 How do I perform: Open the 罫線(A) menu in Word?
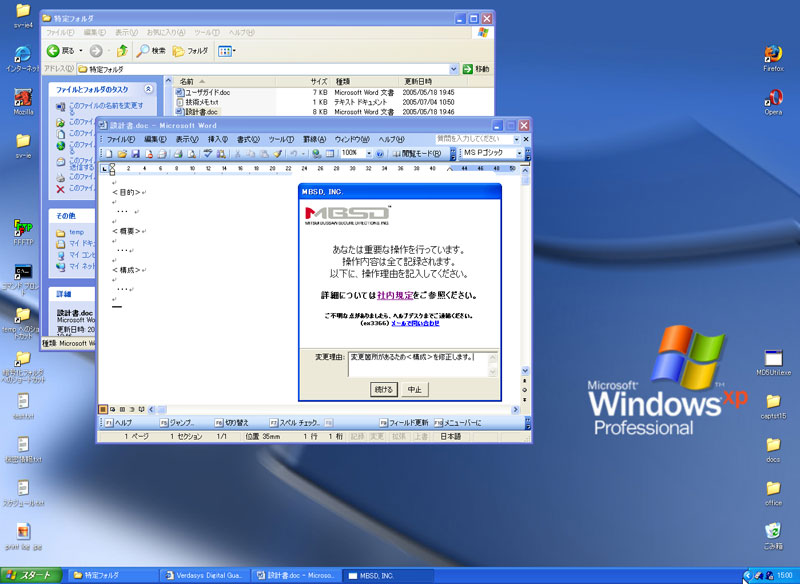314,139
